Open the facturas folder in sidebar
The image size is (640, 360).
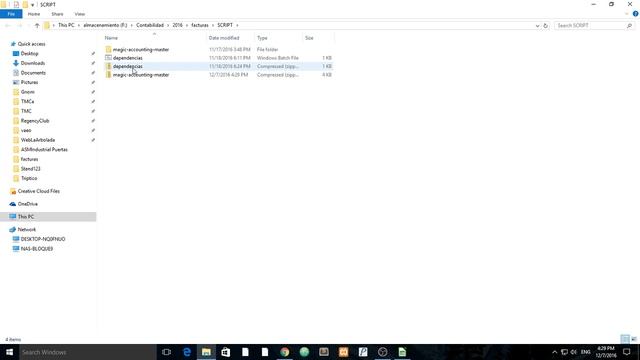click(x=29, y=159)
